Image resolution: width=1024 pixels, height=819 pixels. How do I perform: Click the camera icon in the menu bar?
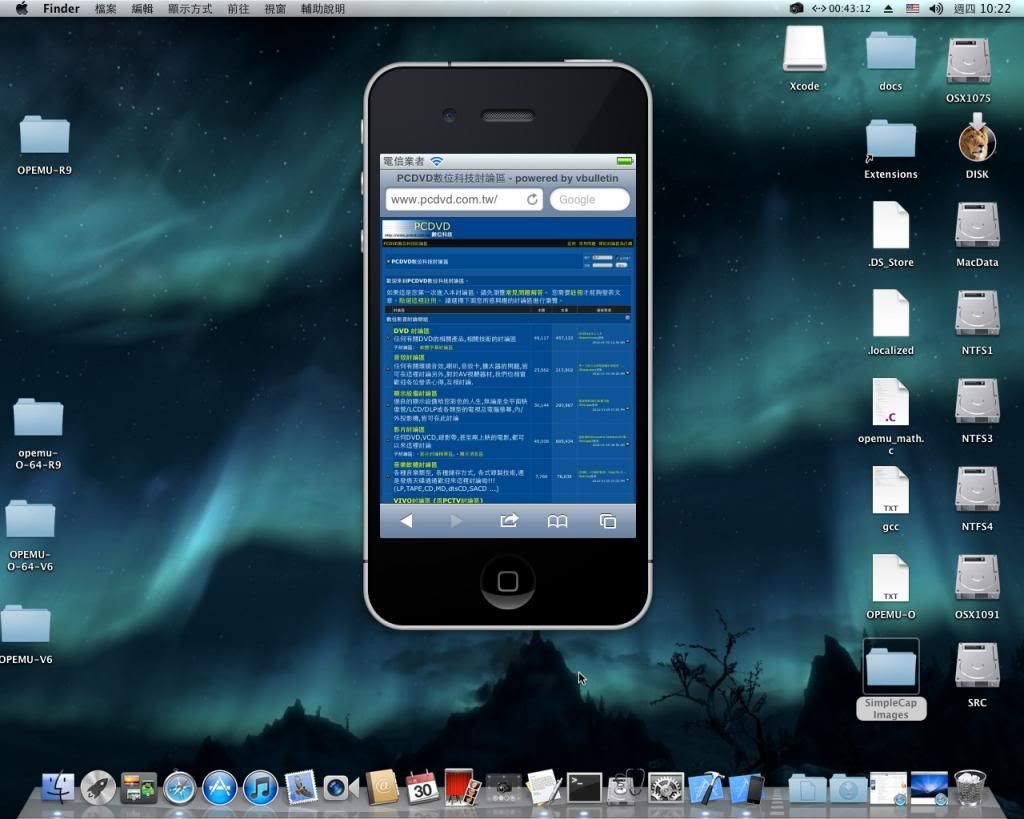[796, 8]
